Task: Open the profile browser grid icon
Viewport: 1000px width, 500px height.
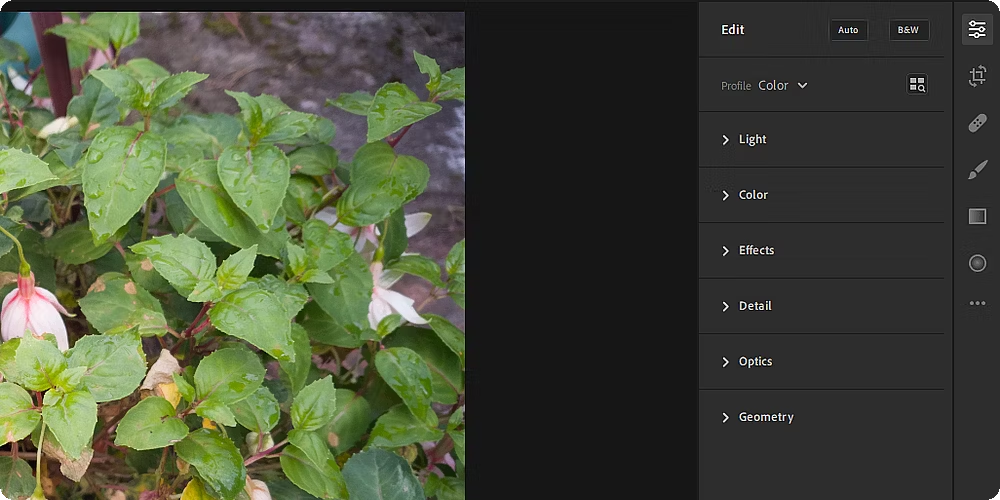Action: pos(917,84)
